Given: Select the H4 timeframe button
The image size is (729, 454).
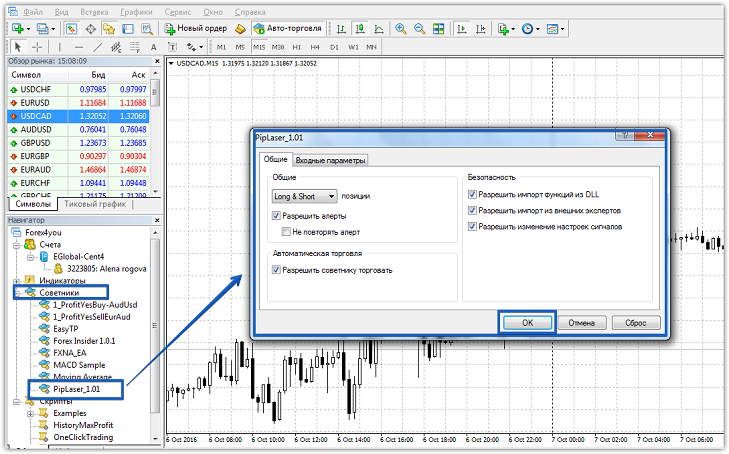Looking at the screenshot, I should (x=315, y=47).
